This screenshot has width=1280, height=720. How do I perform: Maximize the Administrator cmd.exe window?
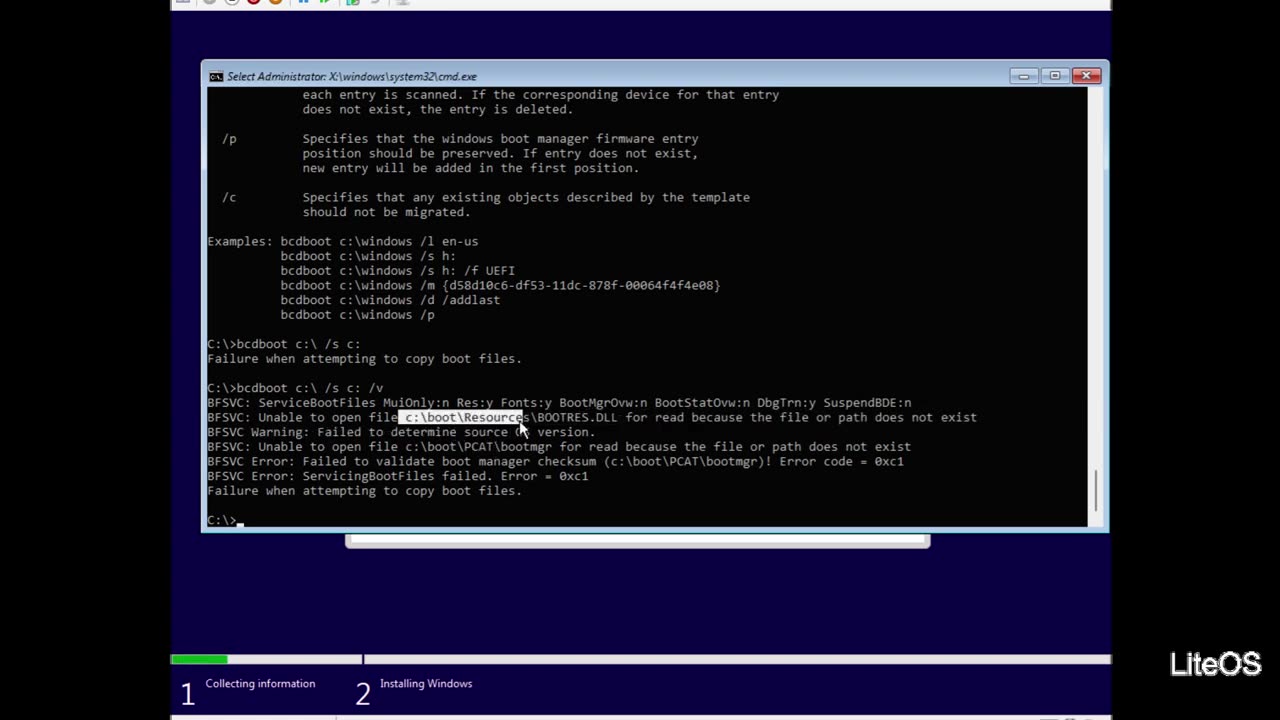1054,76
